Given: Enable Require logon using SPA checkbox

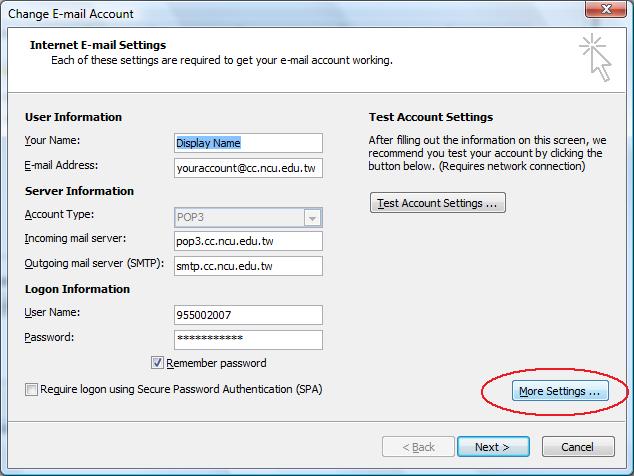Looking at the screenshot, I should tap(32, 389).
